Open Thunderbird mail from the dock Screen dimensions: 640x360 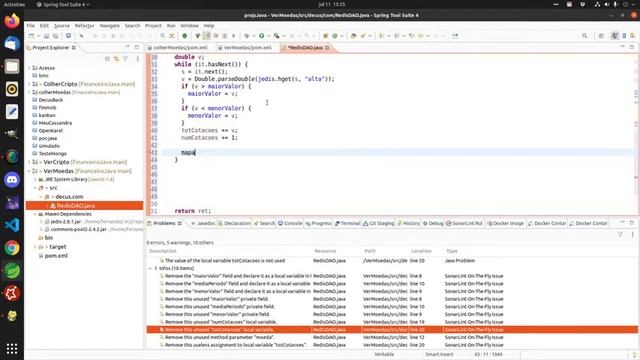[12, 43]
